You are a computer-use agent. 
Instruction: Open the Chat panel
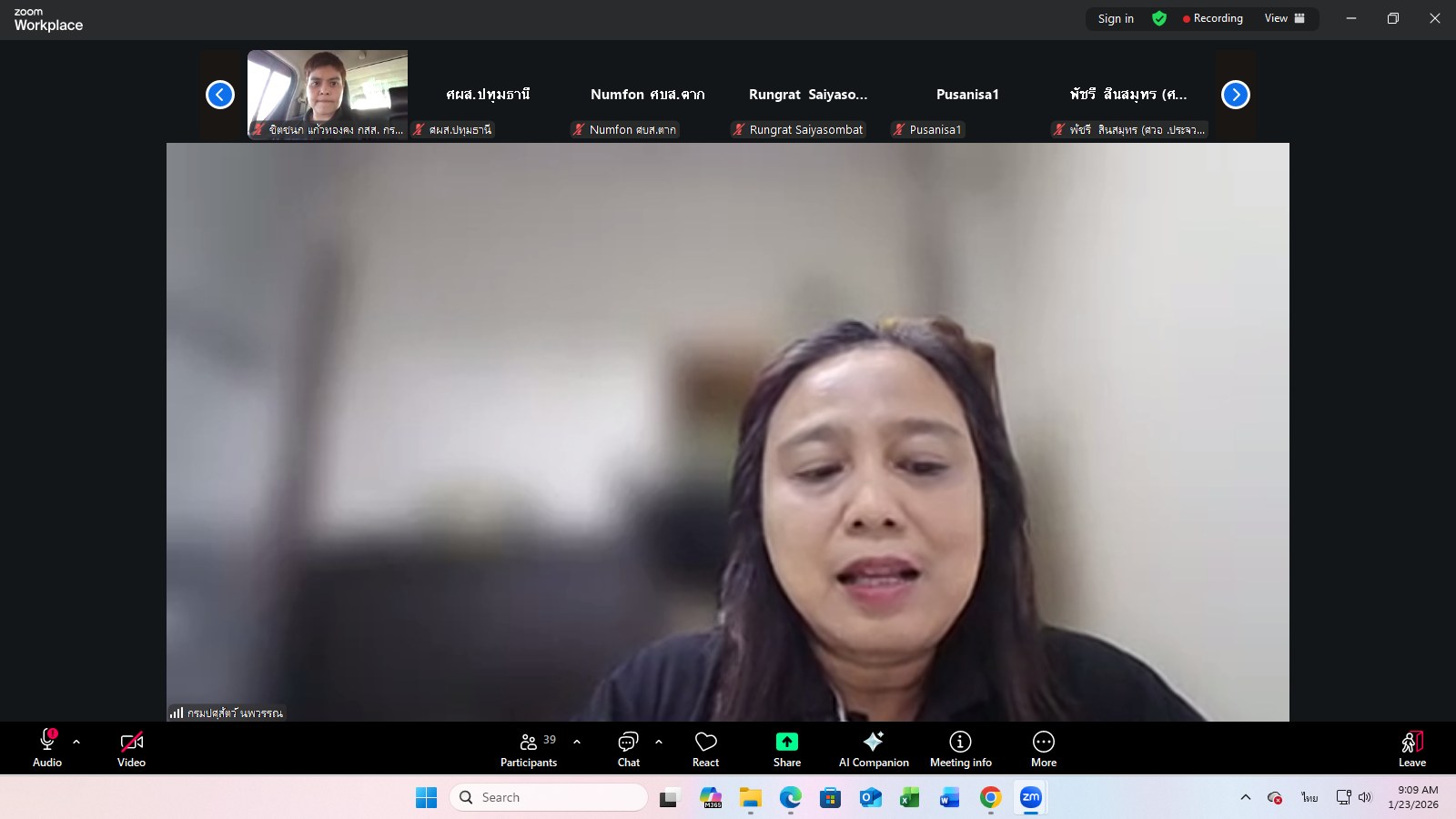[x=628, y=749]
